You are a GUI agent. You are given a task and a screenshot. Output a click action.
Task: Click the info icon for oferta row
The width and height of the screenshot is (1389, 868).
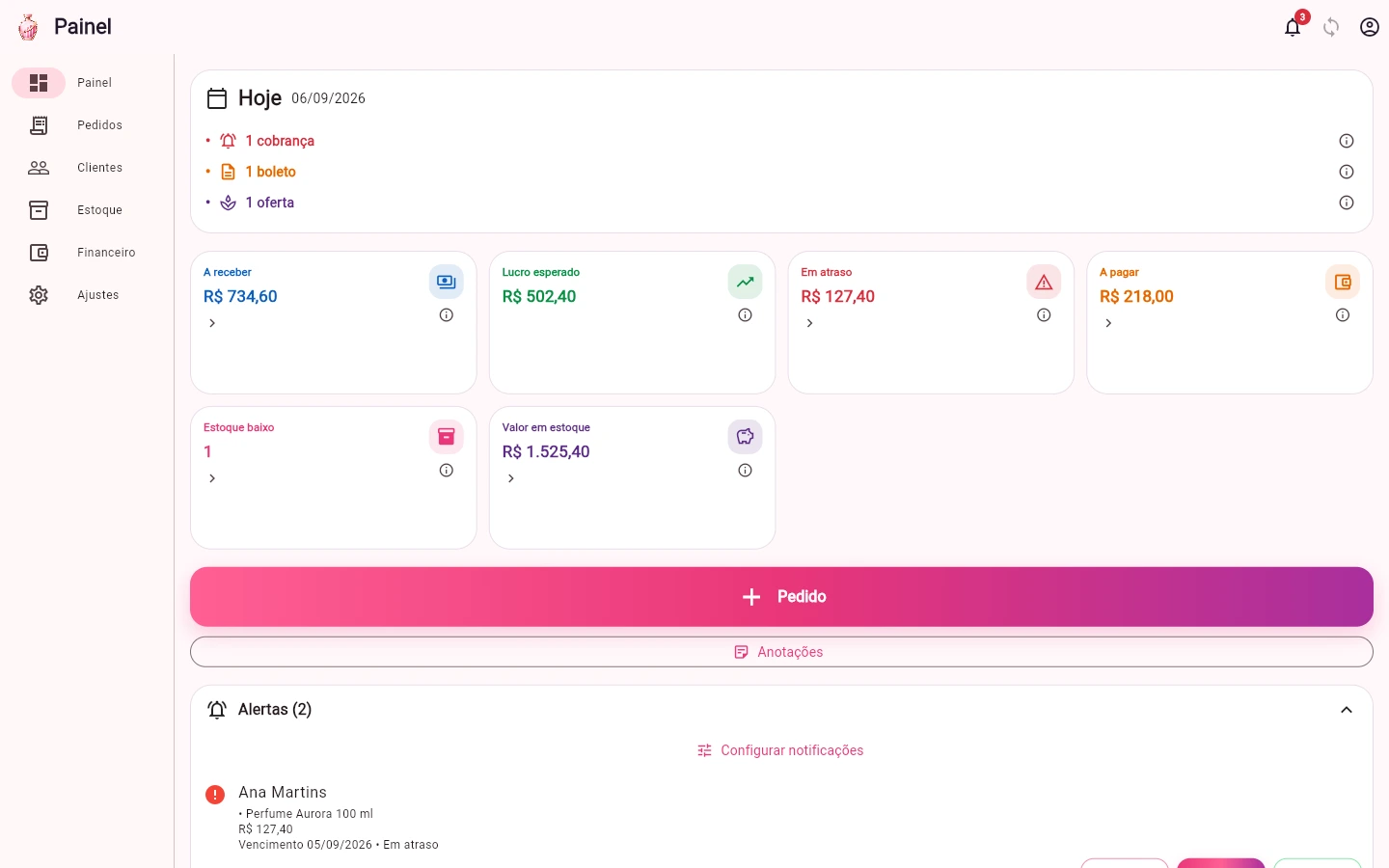[1347, 203]
